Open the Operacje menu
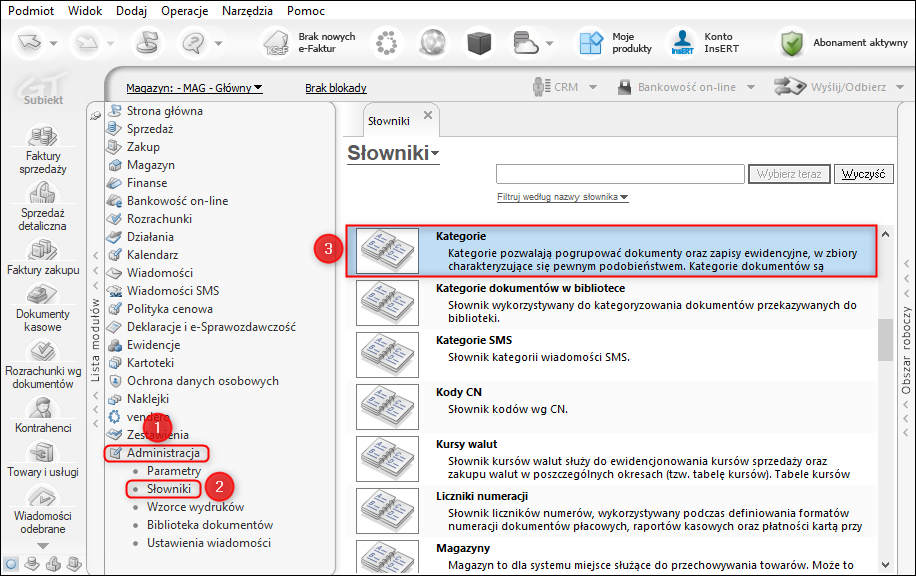 point(185,11)
